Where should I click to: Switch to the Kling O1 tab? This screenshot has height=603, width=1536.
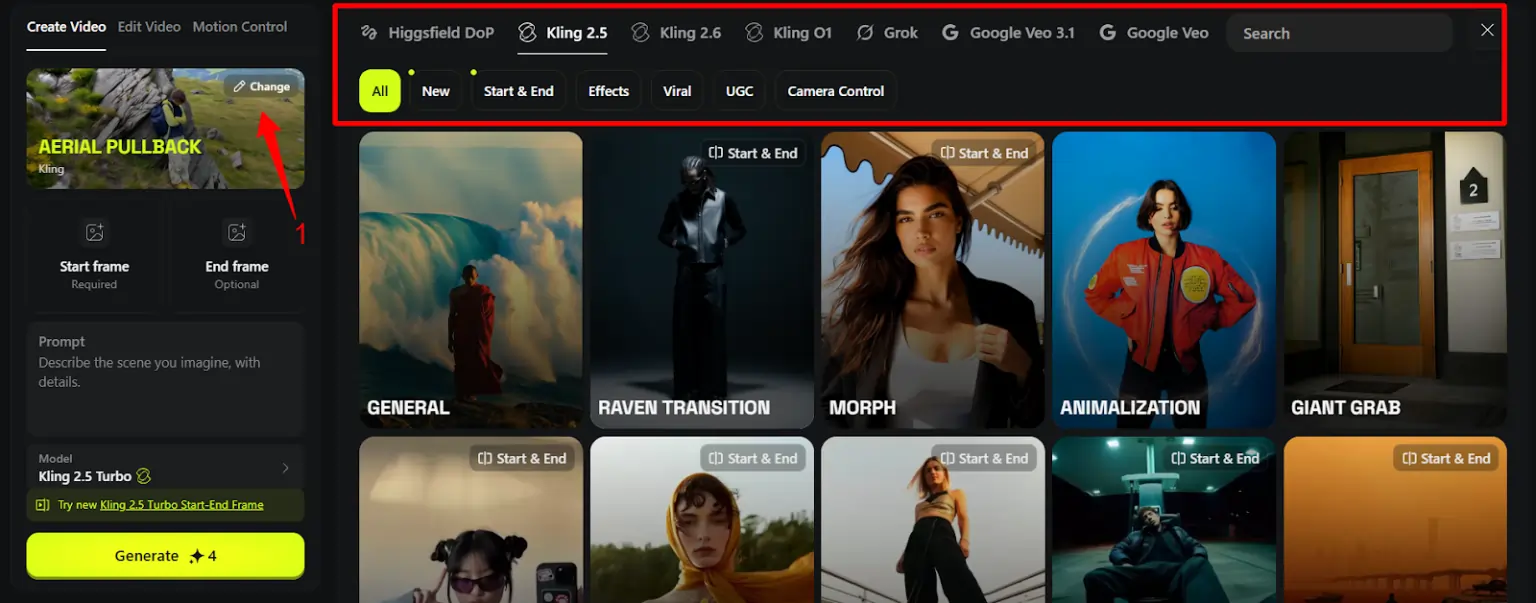pyautogui.click(x=788, y=33)
